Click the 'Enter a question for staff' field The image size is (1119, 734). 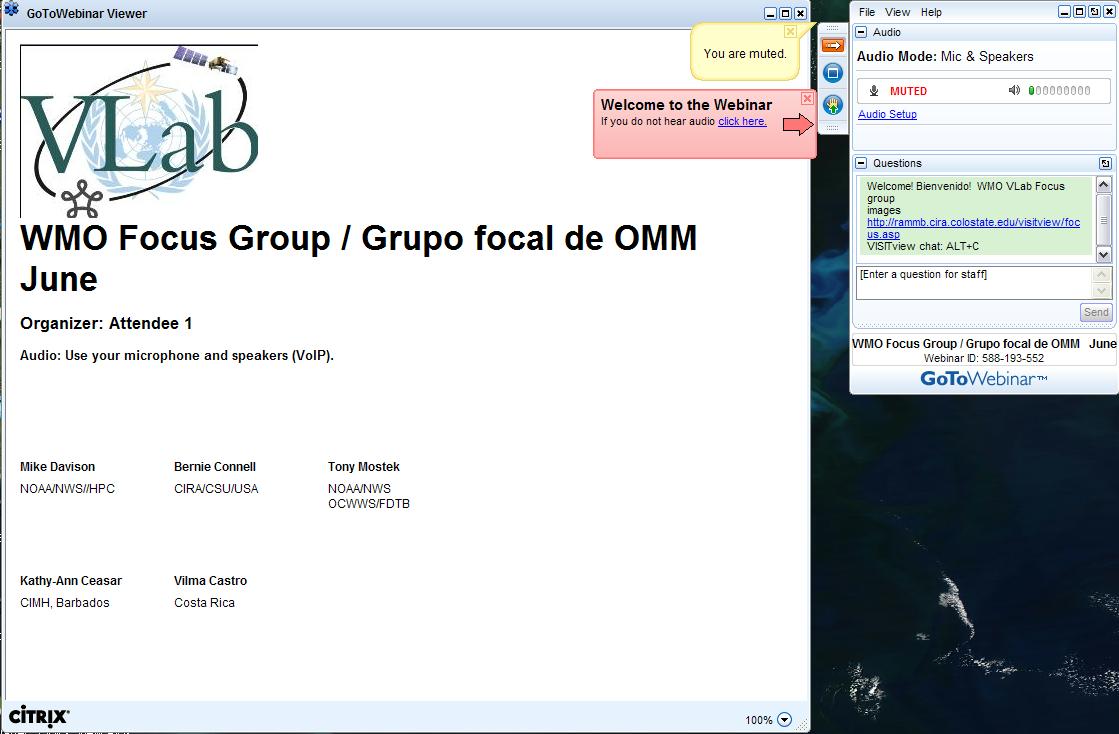click(966, 281)
